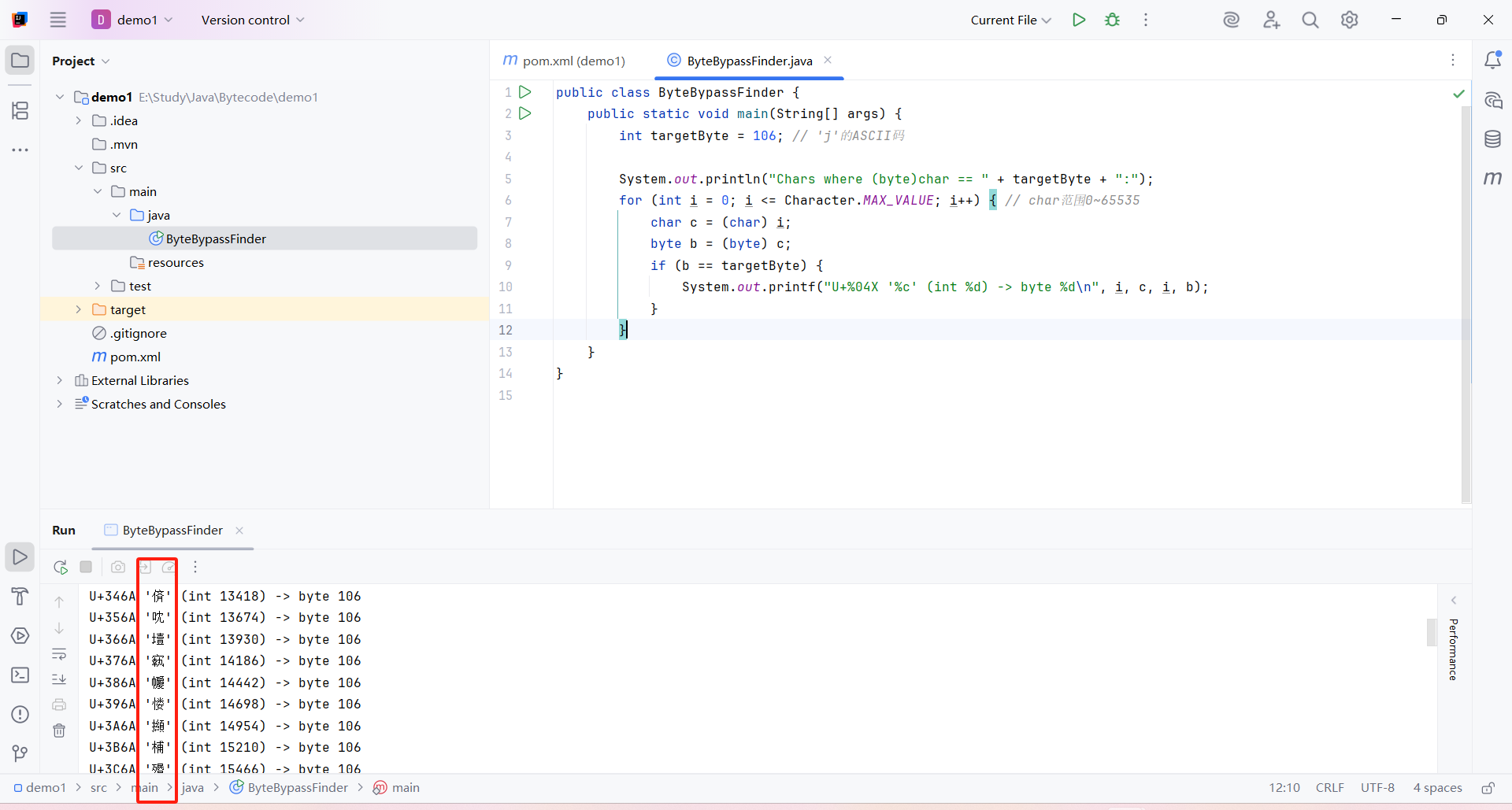The image size is (1512, 810).
Task: Open the Current File run configuration dropdown
Action: (1010, 20)
